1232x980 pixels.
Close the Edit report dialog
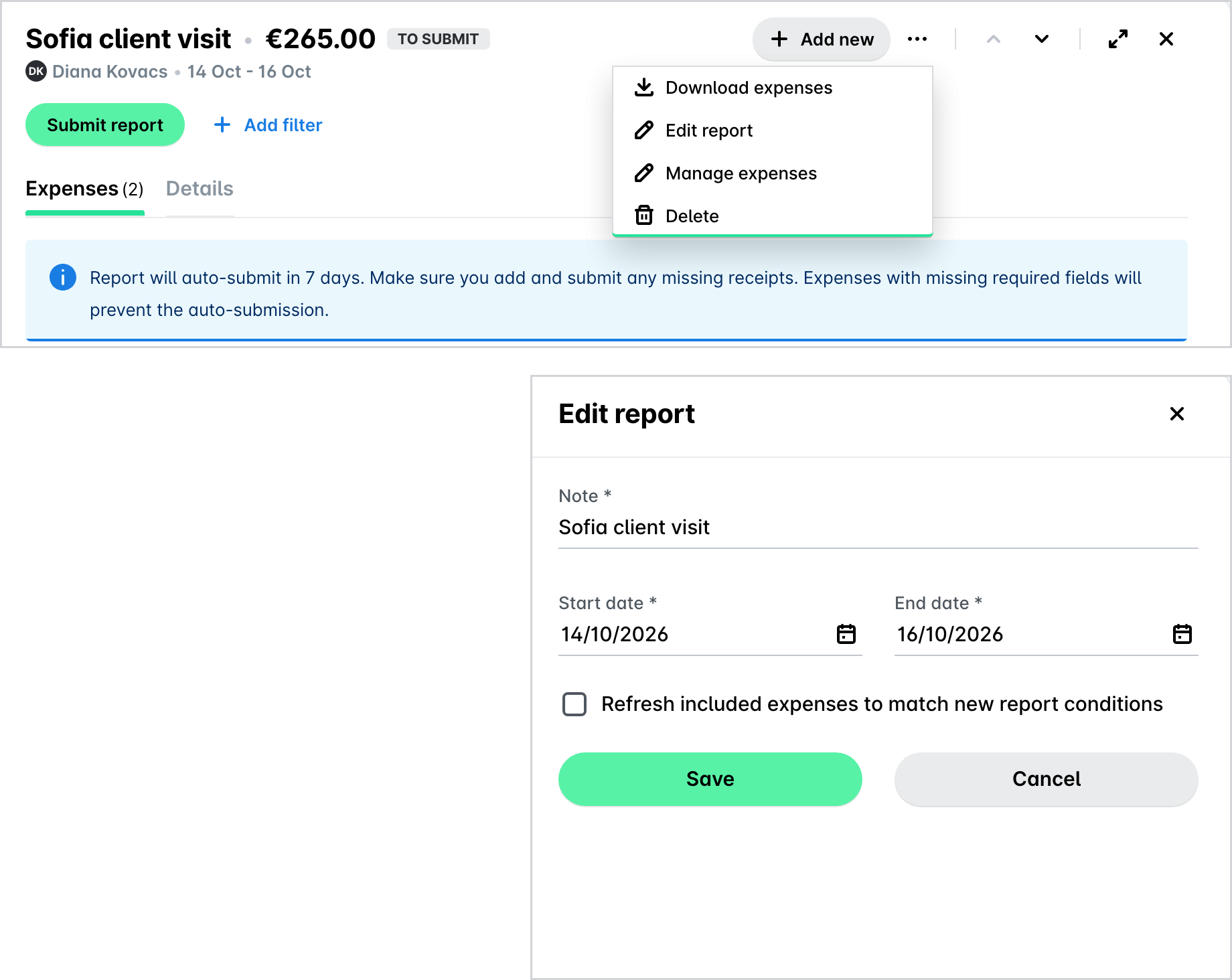tap(1177, 414)
